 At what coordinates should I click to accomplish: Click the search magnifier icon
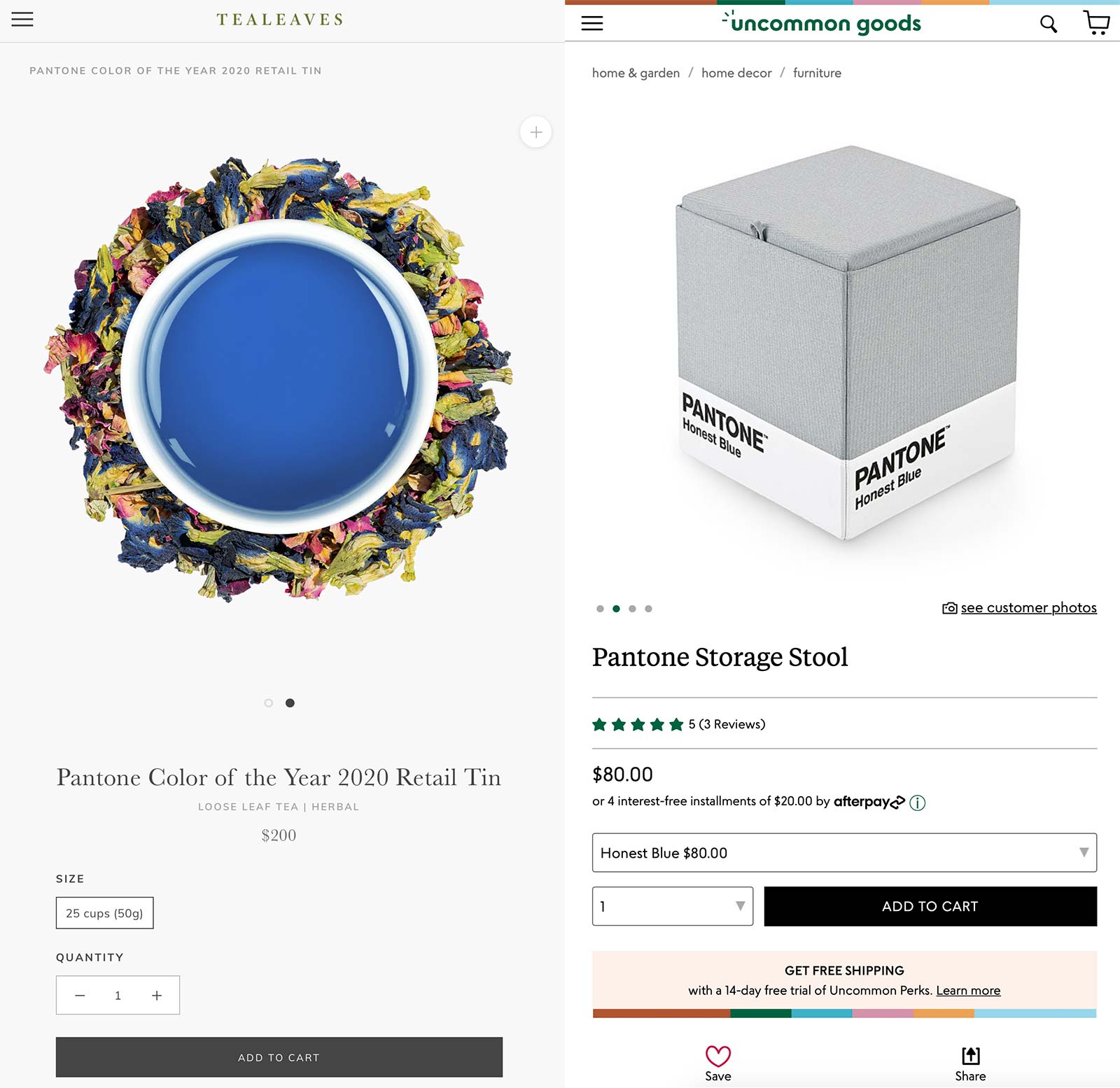(x=1048, y=24)
